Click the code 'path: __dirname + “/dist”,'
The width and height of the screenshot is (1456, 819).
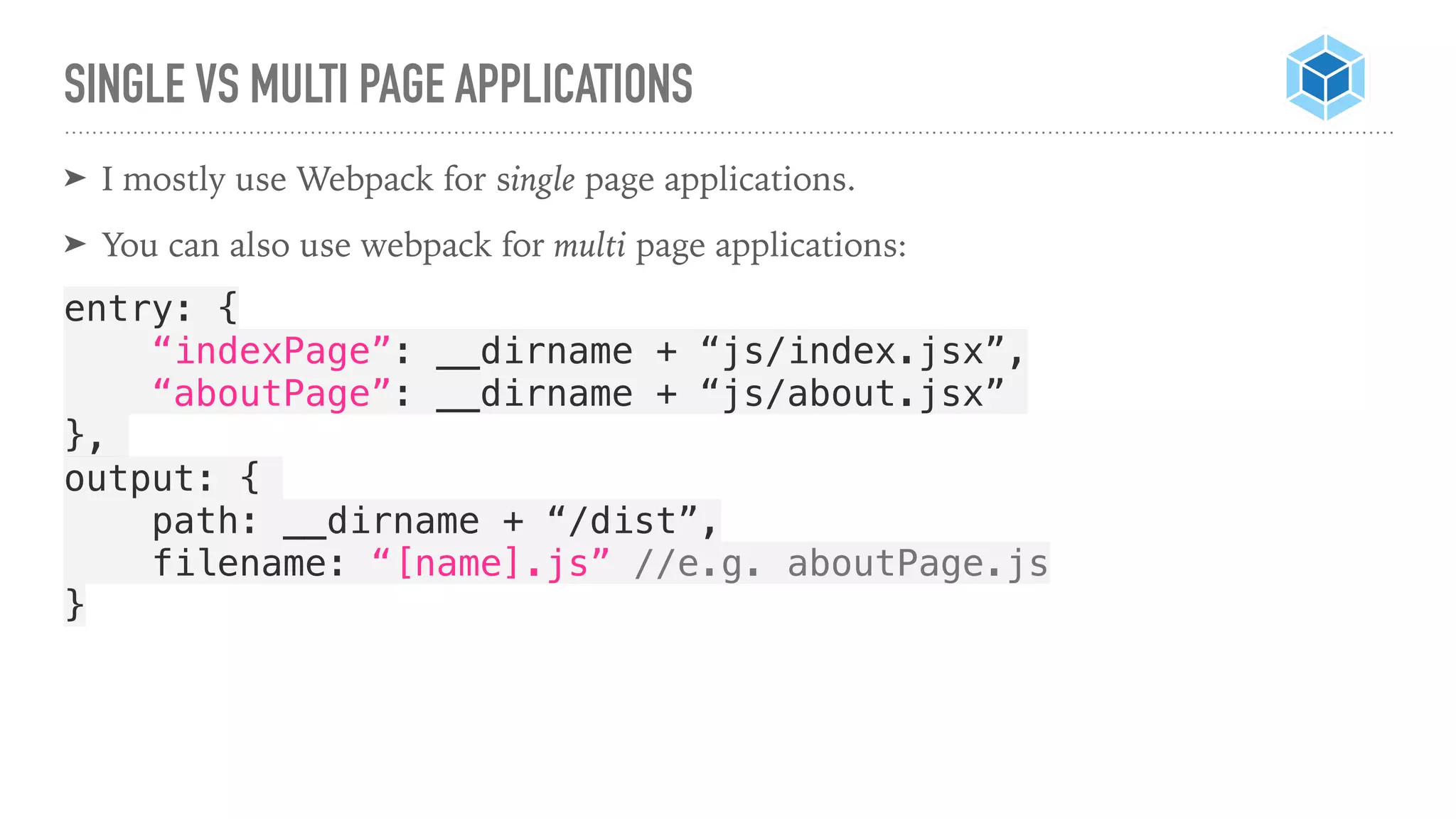click(x=436, y=521)
